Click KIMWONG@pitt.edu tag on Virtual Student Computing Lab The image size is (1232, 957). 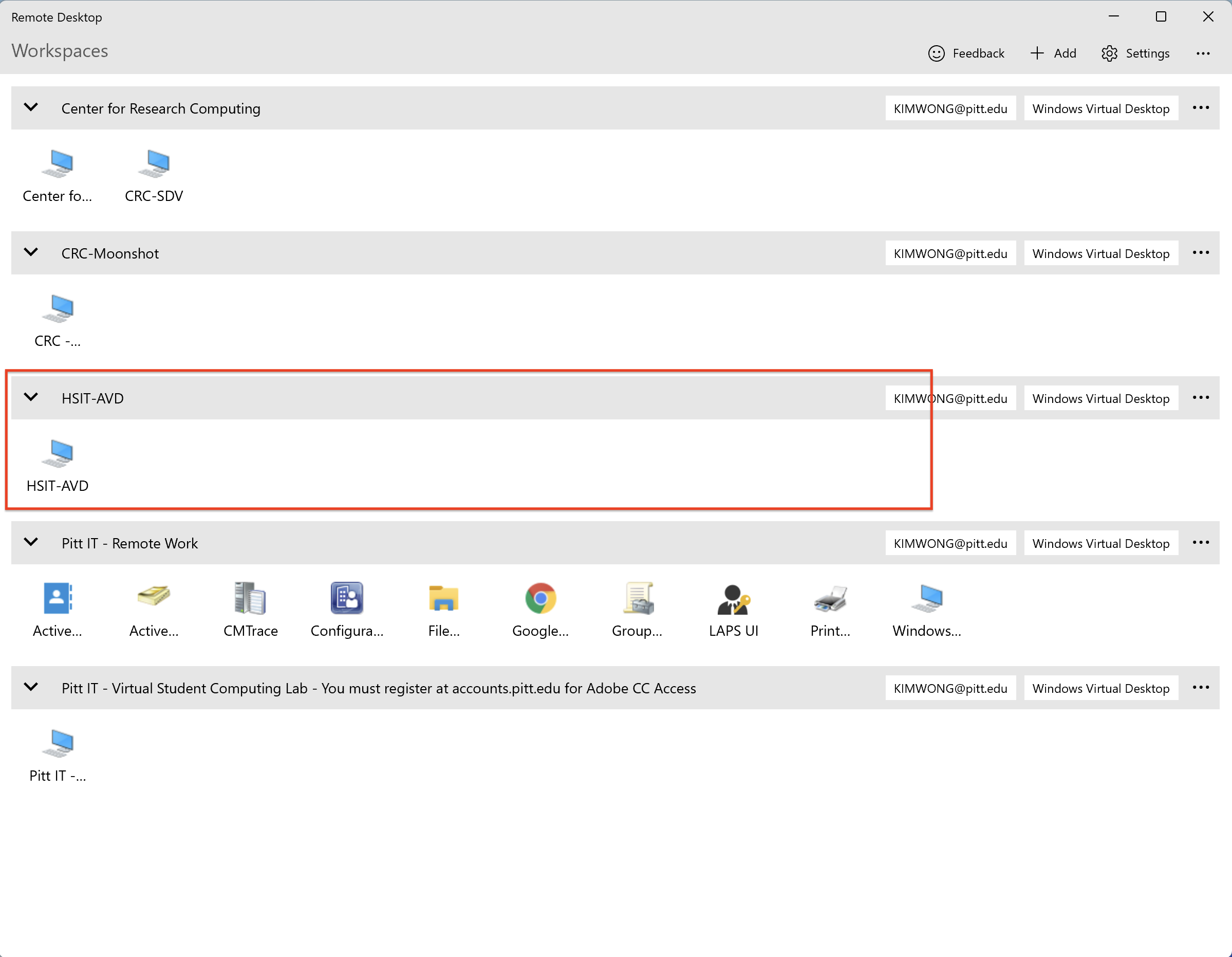[x=950, y=688]
